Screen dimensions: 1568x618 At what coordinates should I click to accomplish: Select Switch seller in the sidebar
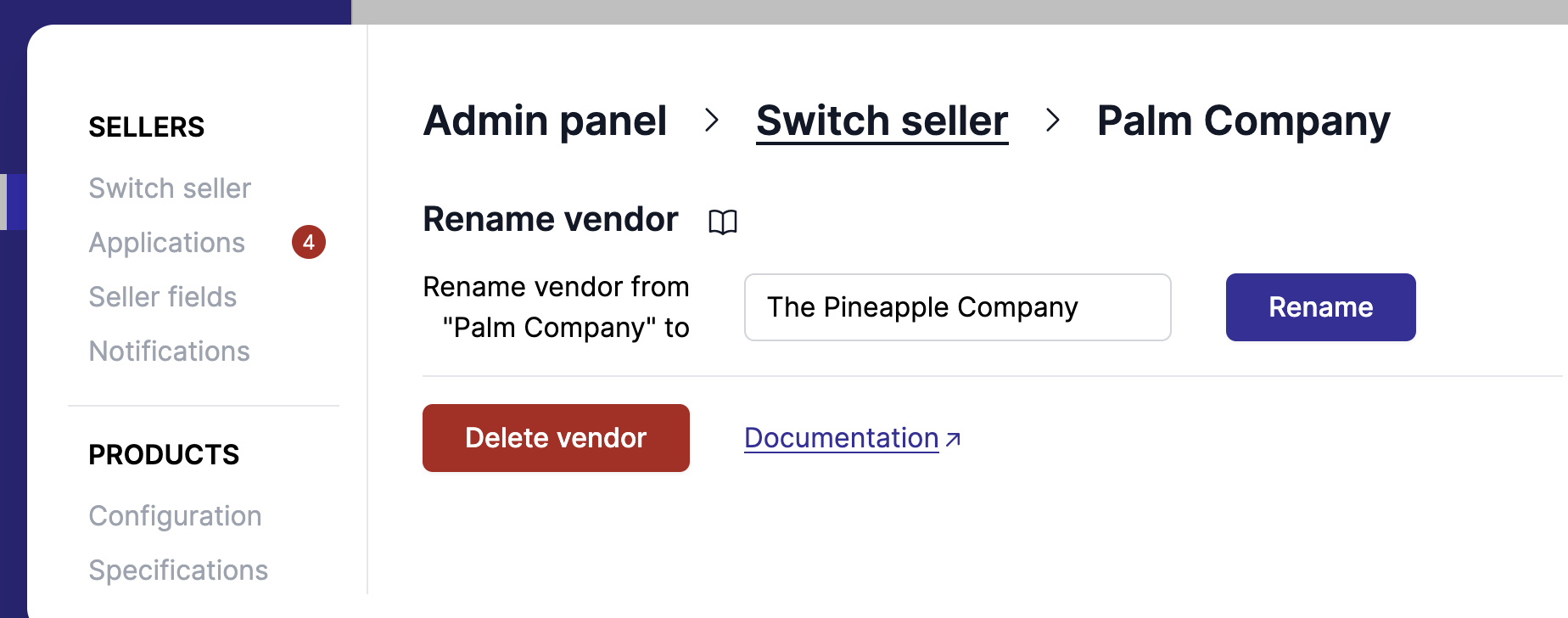click(x=170, y=188)
